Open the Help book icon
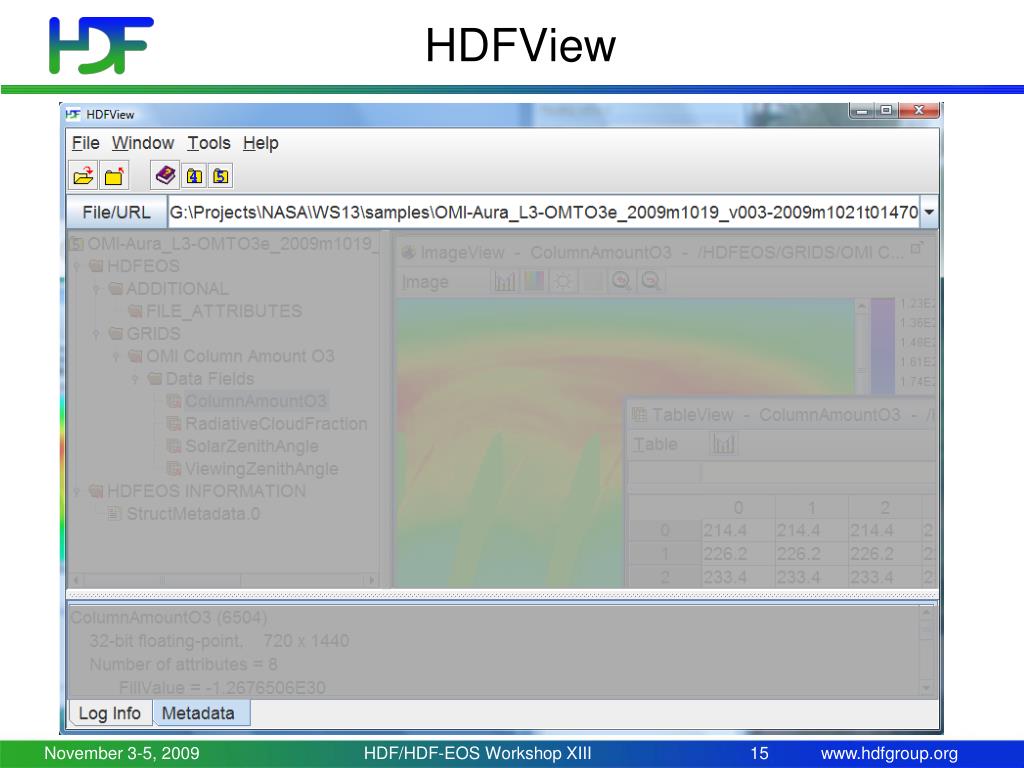The height and width of the screenshot is (768, 1024). pyautogui.click(x=165, y=176)
